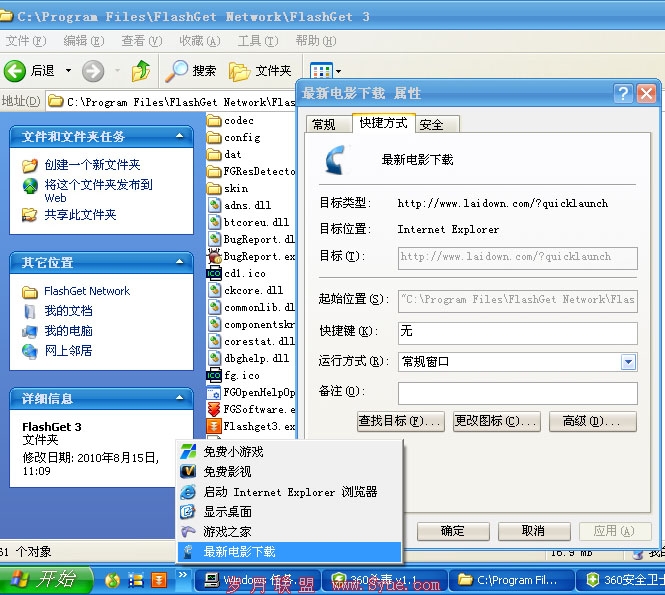Screen dimensions: 665x595
Task: Click the 起始位置 input field
Action: point(517,301)
